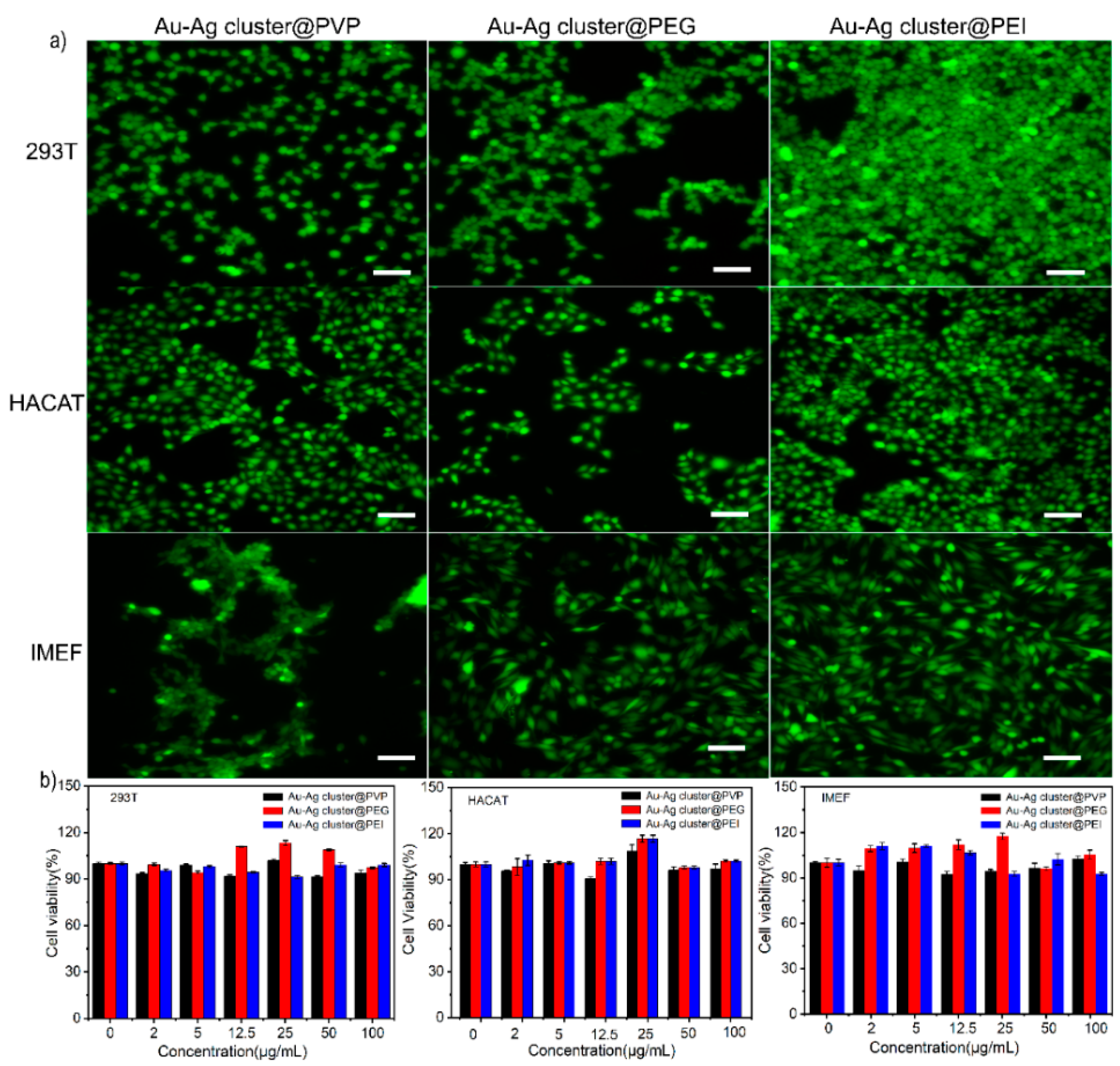Click the IMEF PEI fluorescence image
This screenshot has height=1066, width=1120.
pyautogui.click(x=940, y=655)
